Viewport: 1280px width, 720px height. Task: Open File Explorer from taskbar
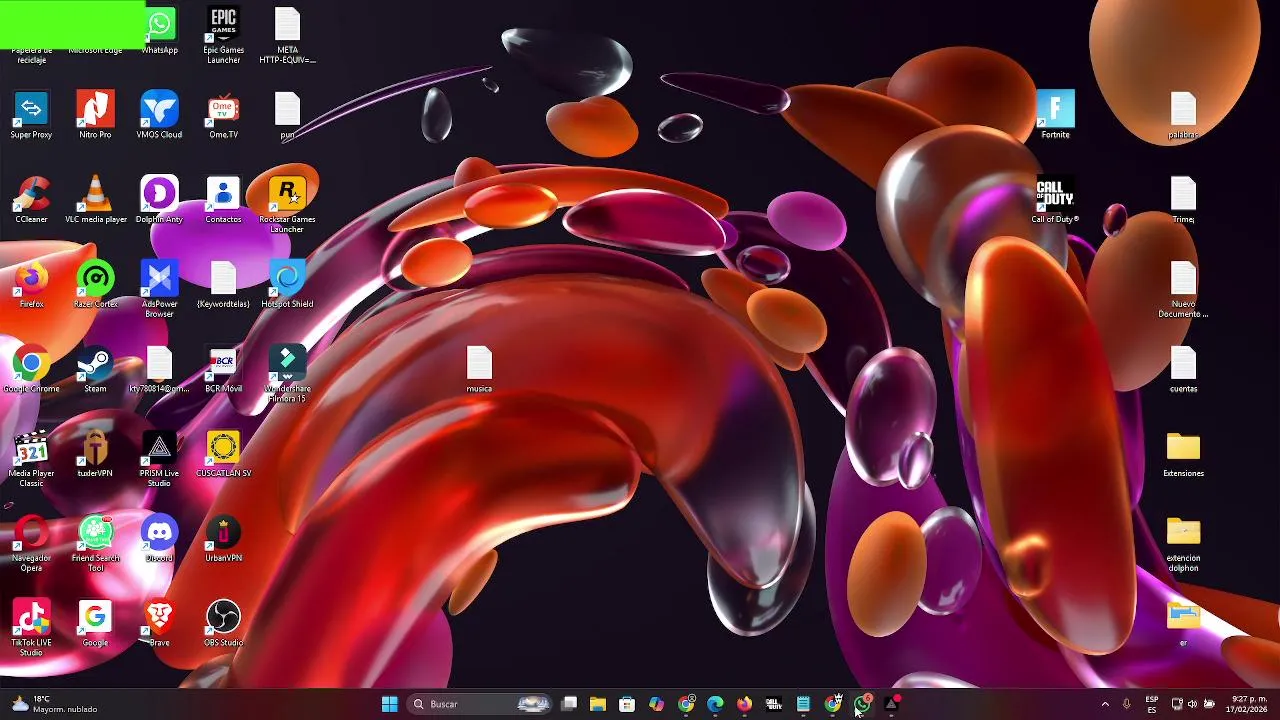pos(598,704)
